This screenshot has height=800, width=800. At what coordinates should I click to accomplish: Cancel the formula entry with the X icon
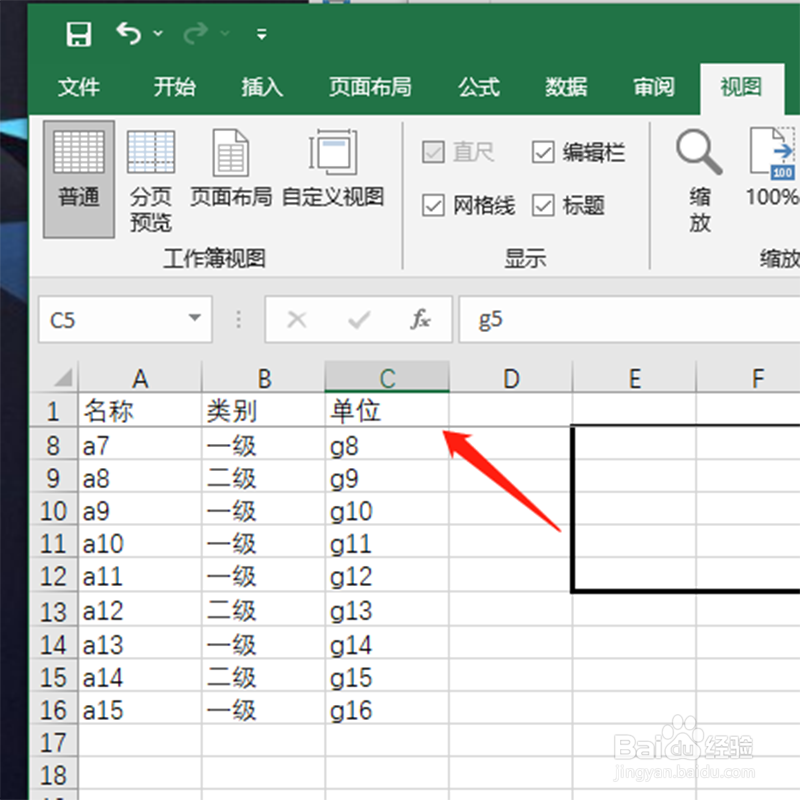click(297, 320)
